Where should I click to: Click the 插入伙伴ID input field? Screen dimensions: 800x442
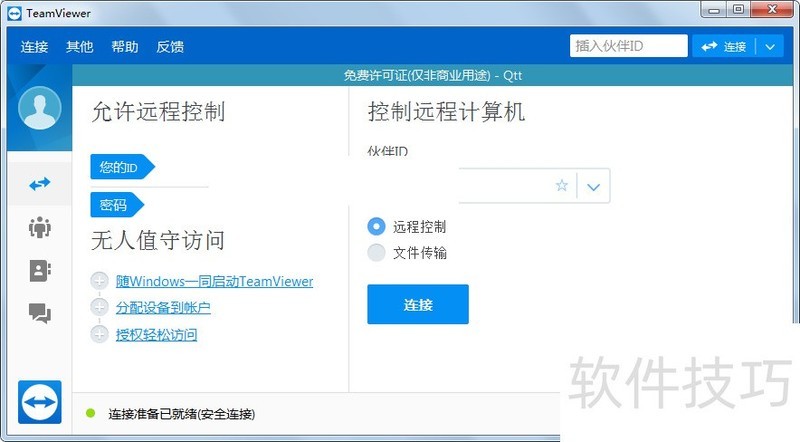(x=629, y=46)
